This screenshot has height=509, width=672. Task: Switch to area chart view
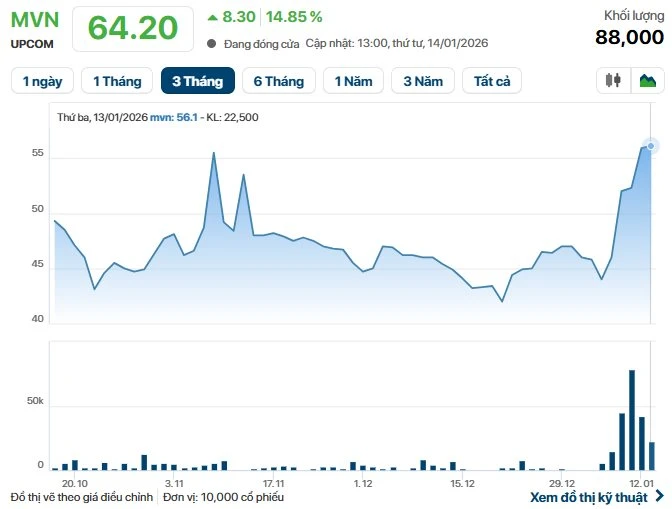click(x=647, y=80)
